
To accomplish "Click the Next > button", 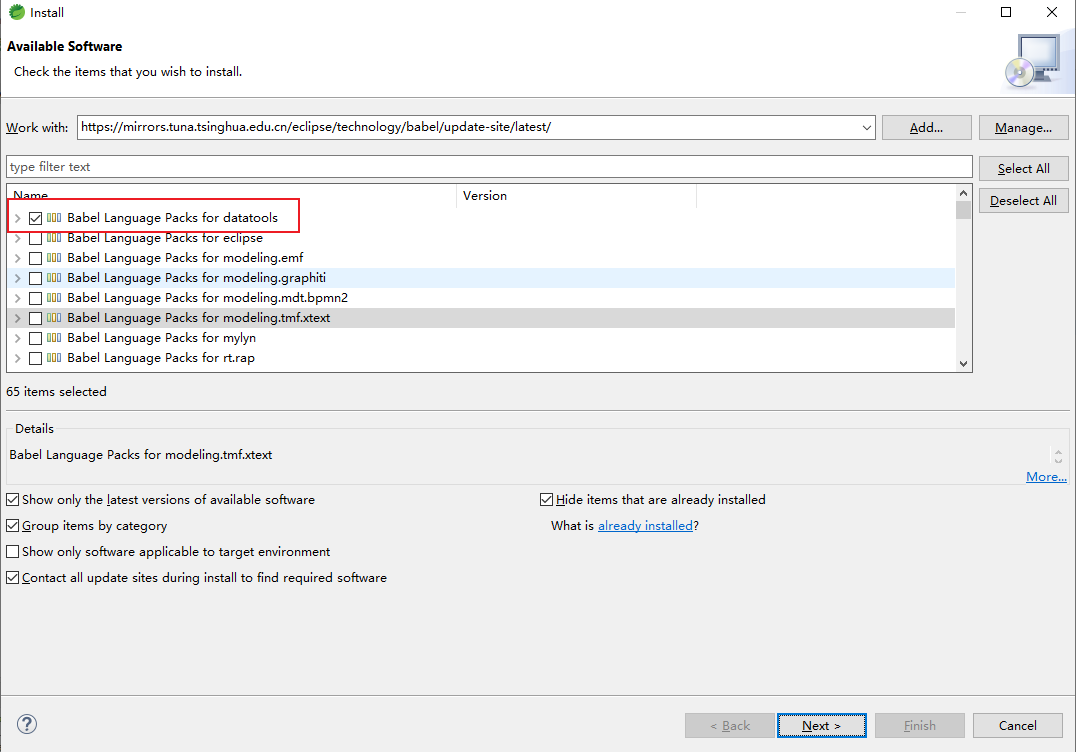I will 821,725.
